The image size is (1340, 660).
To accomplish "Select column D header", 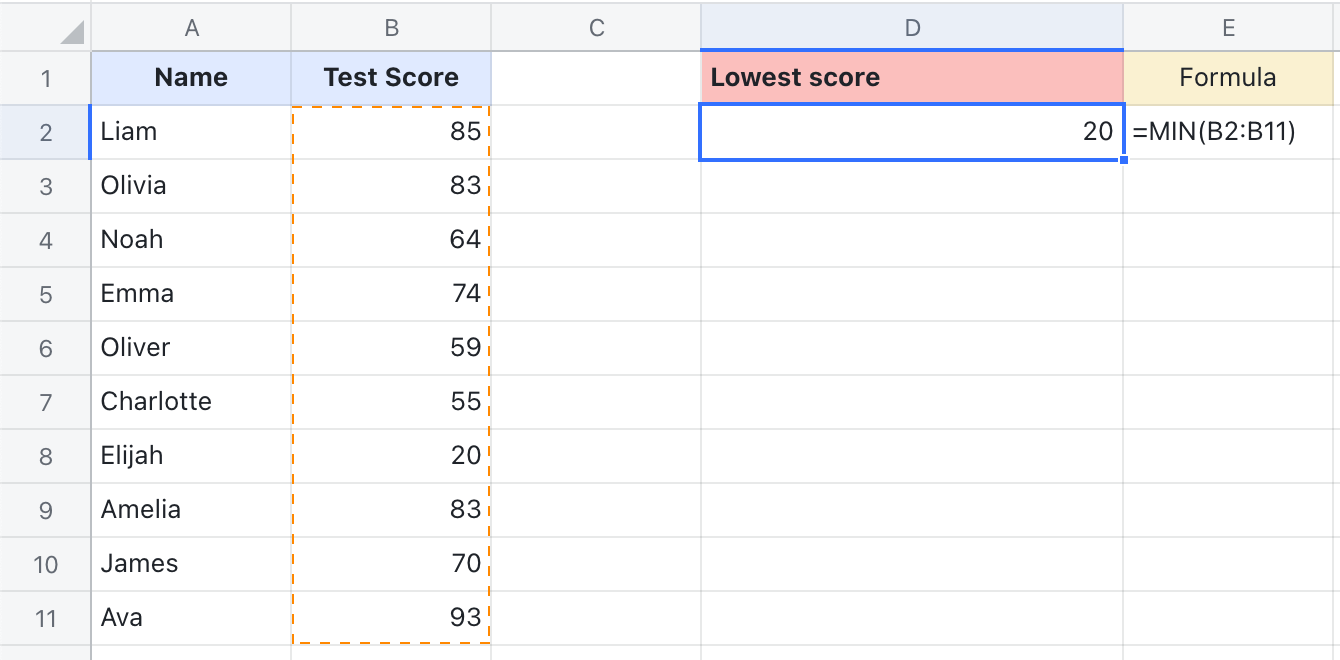I will (911, 27).
